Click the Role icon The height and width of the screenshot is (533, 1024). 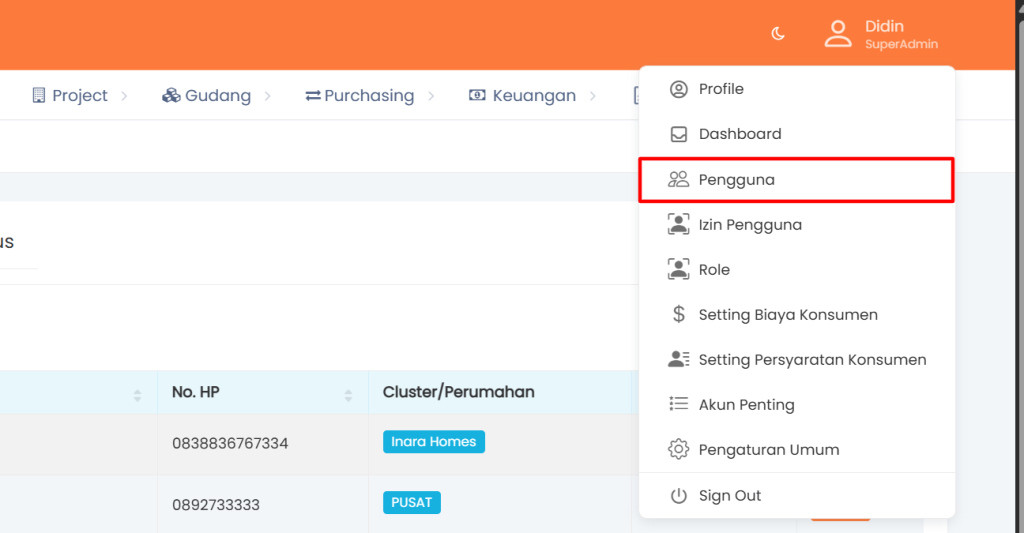[x=679, y=270]
